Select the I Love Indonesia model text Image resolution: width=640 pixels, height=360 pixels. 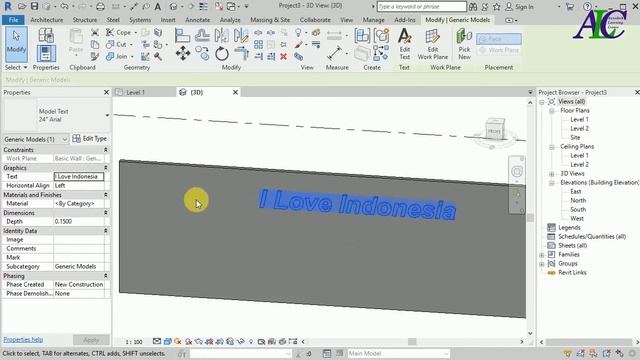pos(358,204)
